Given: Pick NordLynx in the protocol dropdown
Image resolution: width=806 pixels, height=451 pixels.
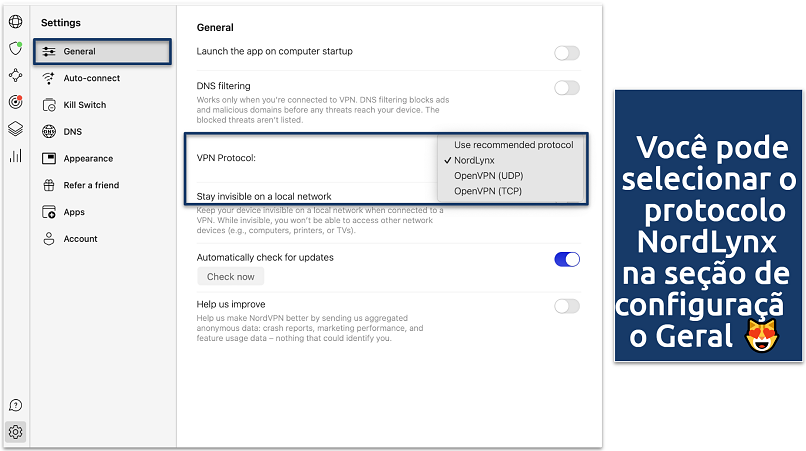Looking at the screenshot, I should [x=474, y=160].
